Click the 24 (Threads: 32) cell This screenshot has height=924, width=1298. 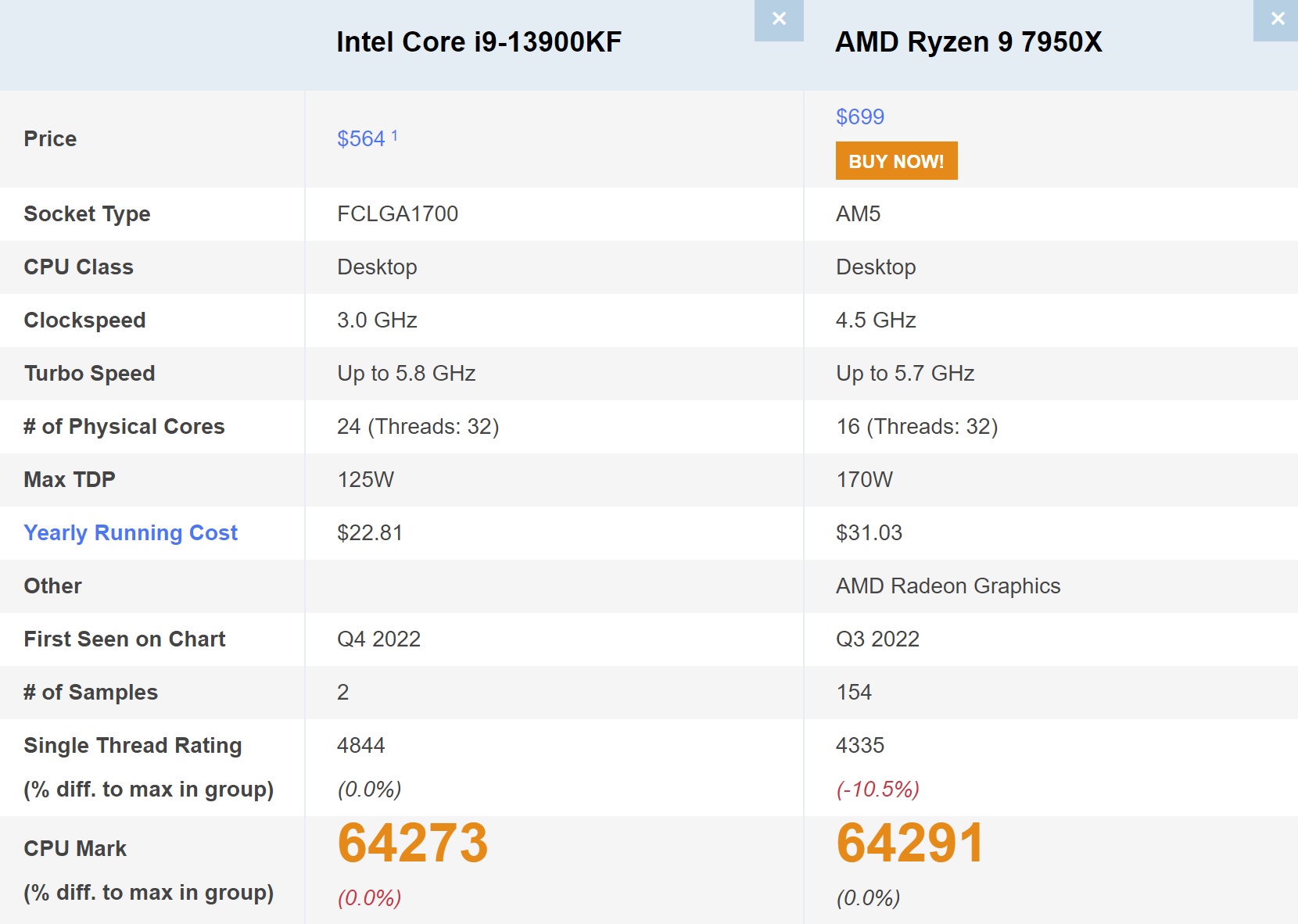click(418, 427)
